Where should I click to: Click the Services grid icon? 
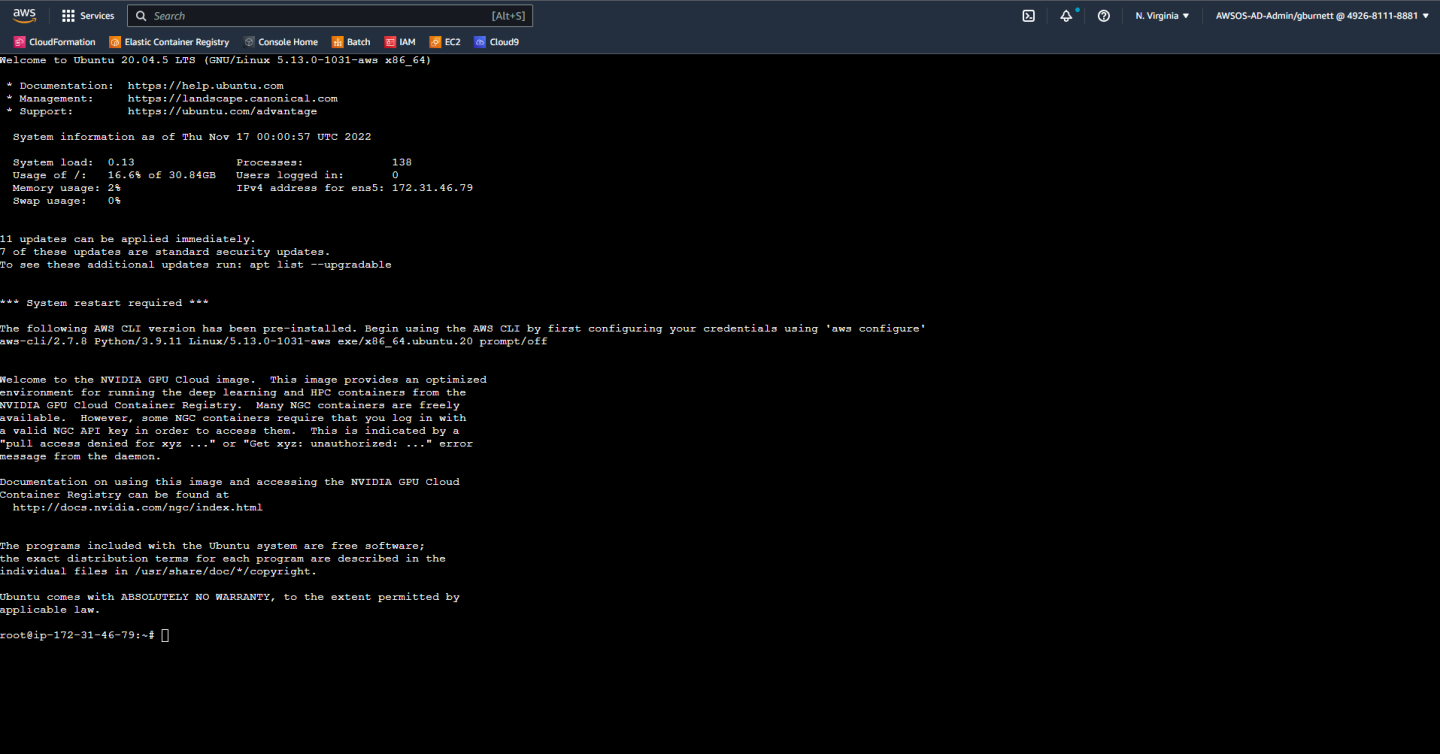click(x=67, y=15)
